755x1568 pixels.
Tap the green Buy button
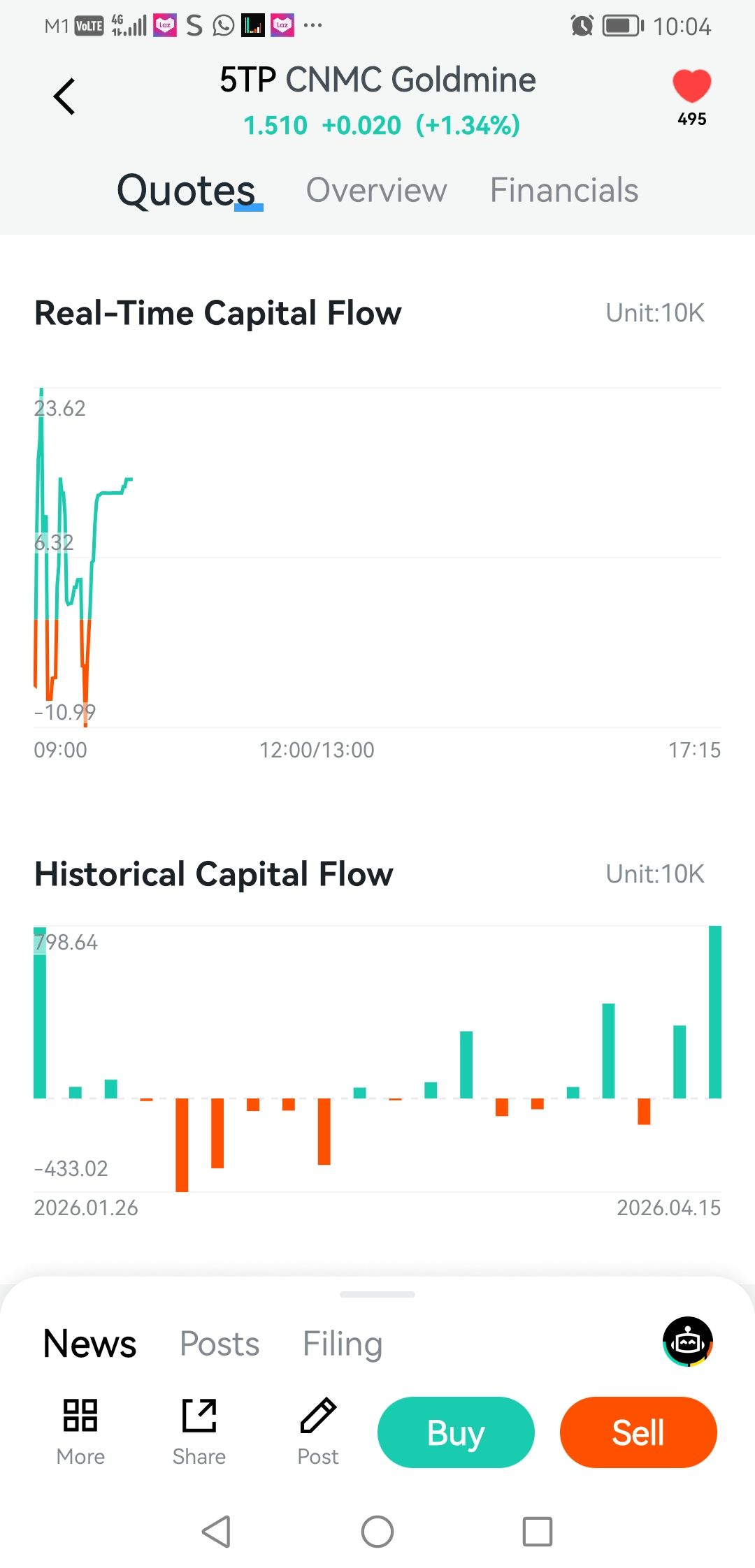(x=456, y=1432)
